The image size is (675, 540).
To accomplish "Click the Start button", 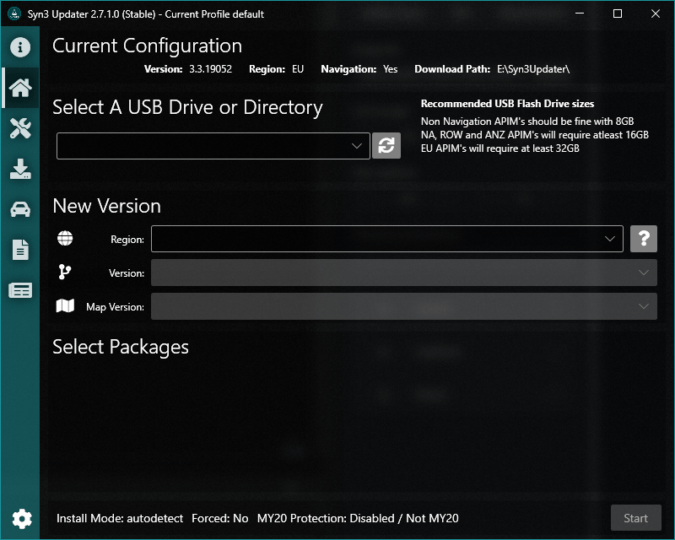I will click(636, 518).
